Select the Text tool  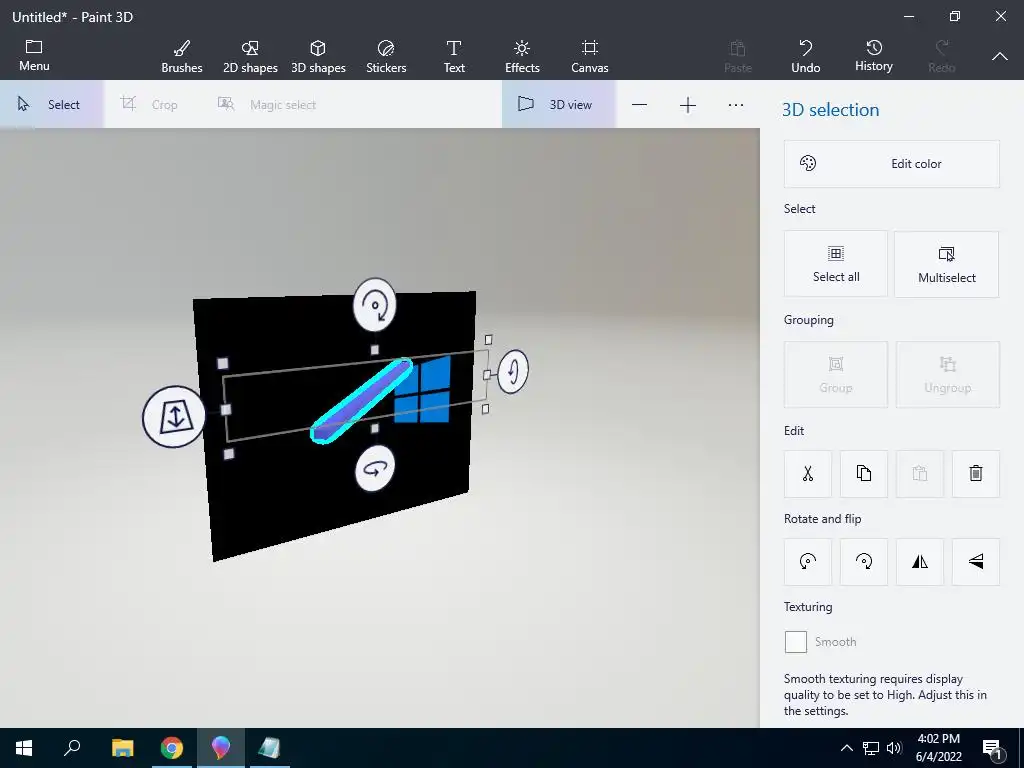[454, 57]
